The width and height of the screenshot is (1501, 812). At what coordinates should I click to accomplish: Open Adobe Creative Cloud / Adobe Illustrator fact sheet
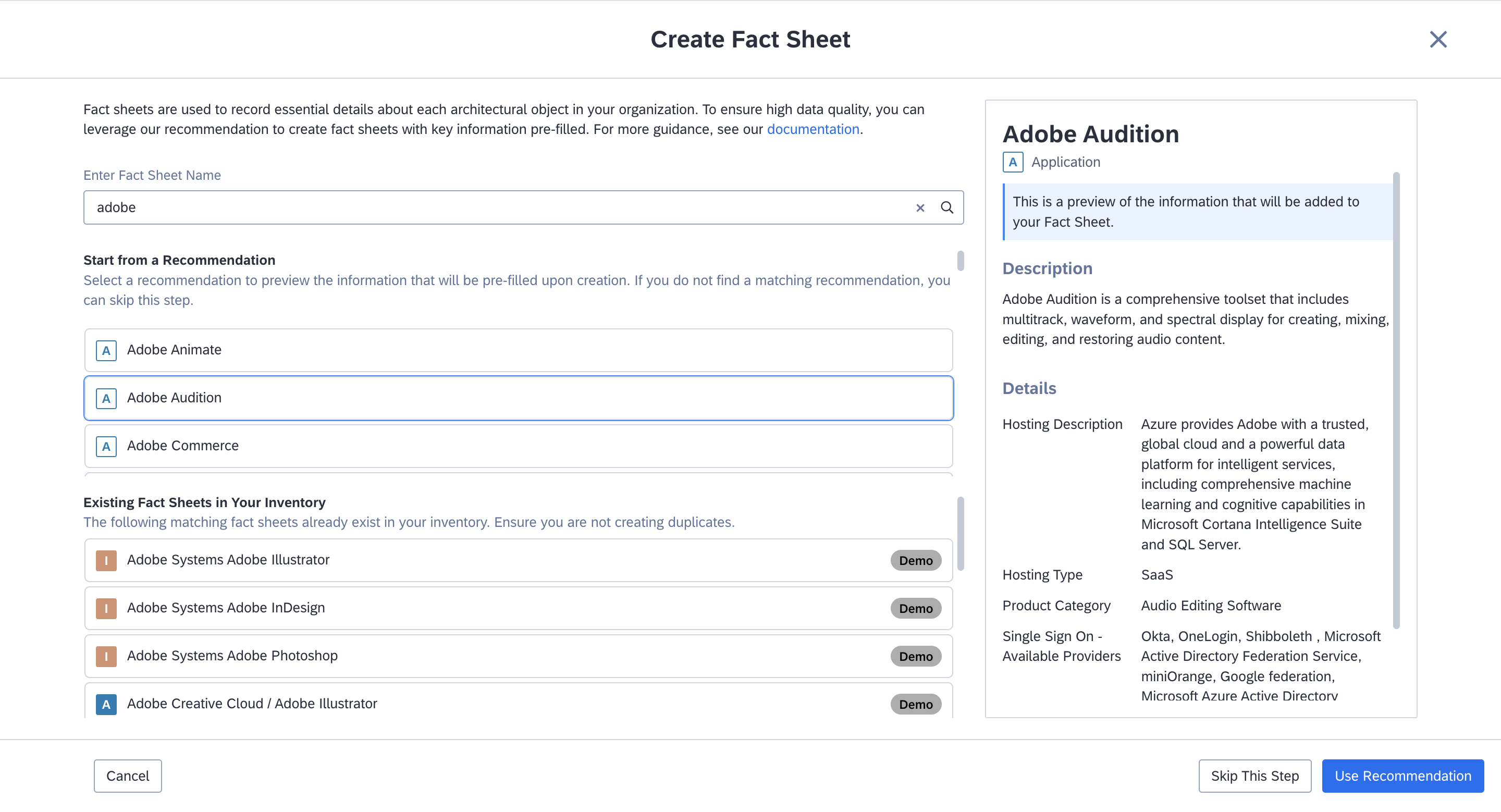(x=519, y=701)
